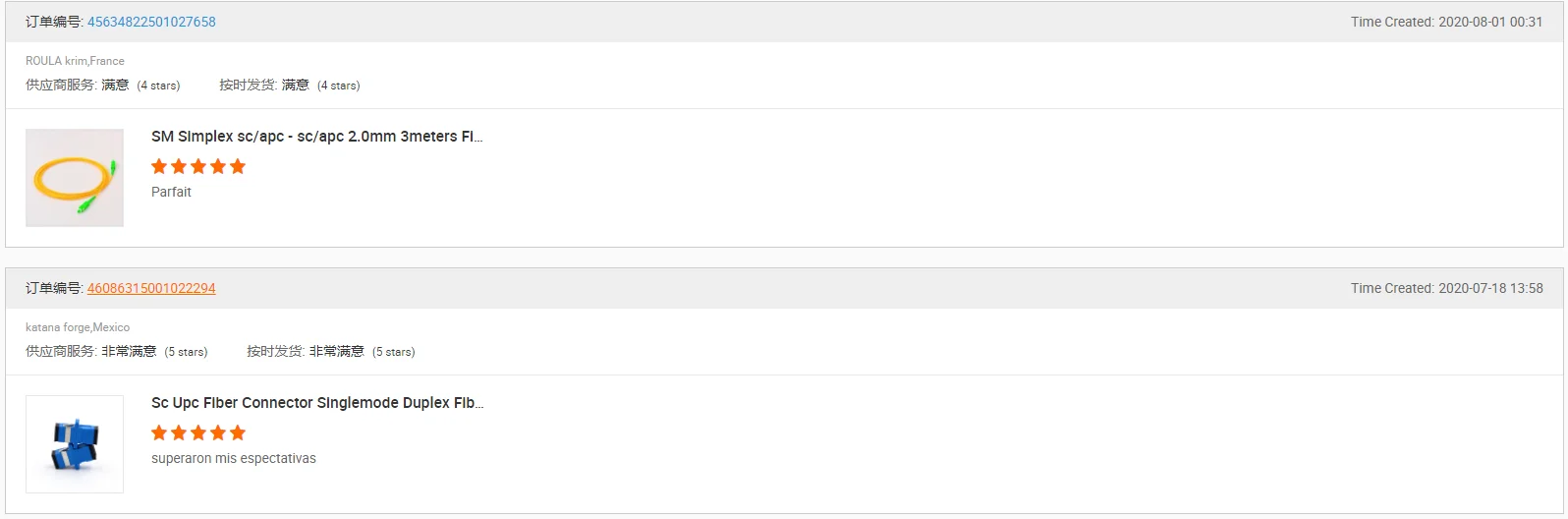Open the Sc Upc Fiber Connector product title
Image resolution: width=1568 pixels, height=519 pixels.
click(316, 403)
